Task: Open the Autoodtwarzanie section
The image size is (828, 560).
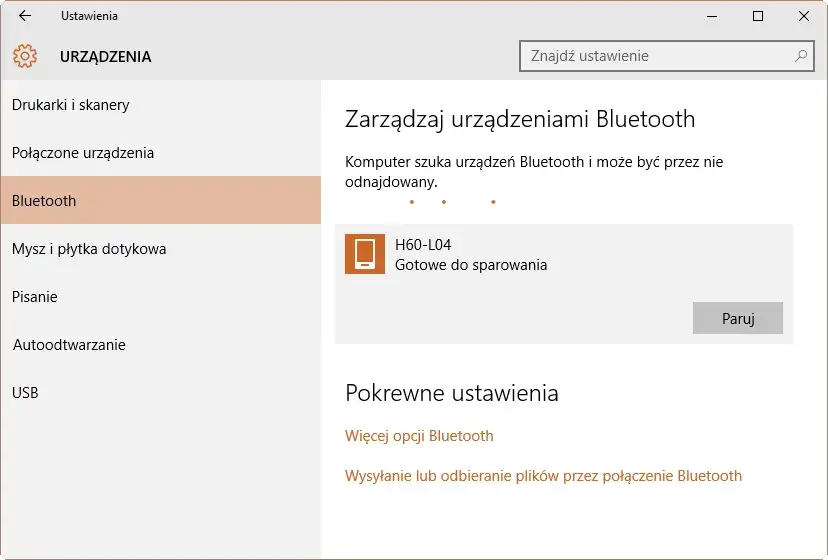Action: 161,344
